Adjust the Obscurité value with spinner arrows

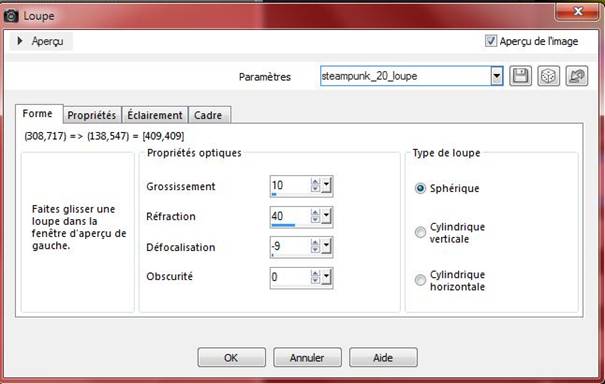tap(315, 277)
